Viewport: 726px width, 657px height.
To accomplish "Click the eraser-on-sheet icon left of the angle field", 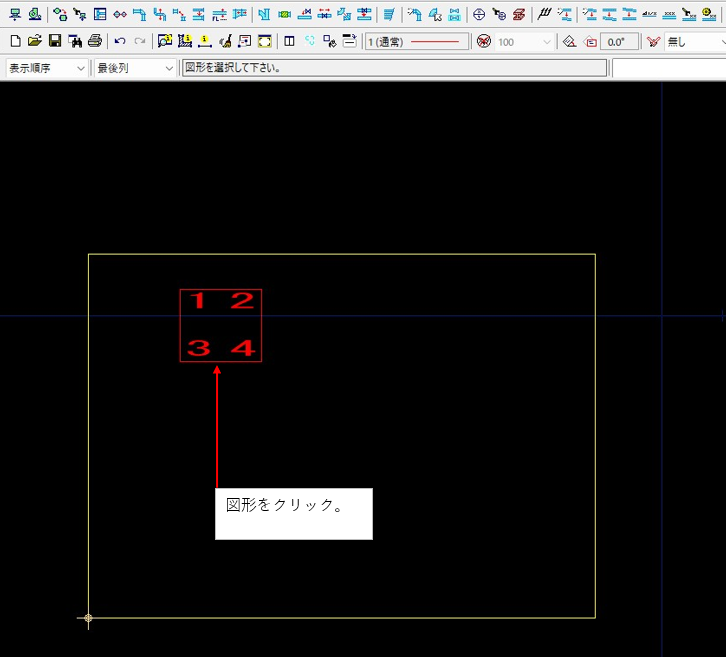I will click(x=569, y=42).
